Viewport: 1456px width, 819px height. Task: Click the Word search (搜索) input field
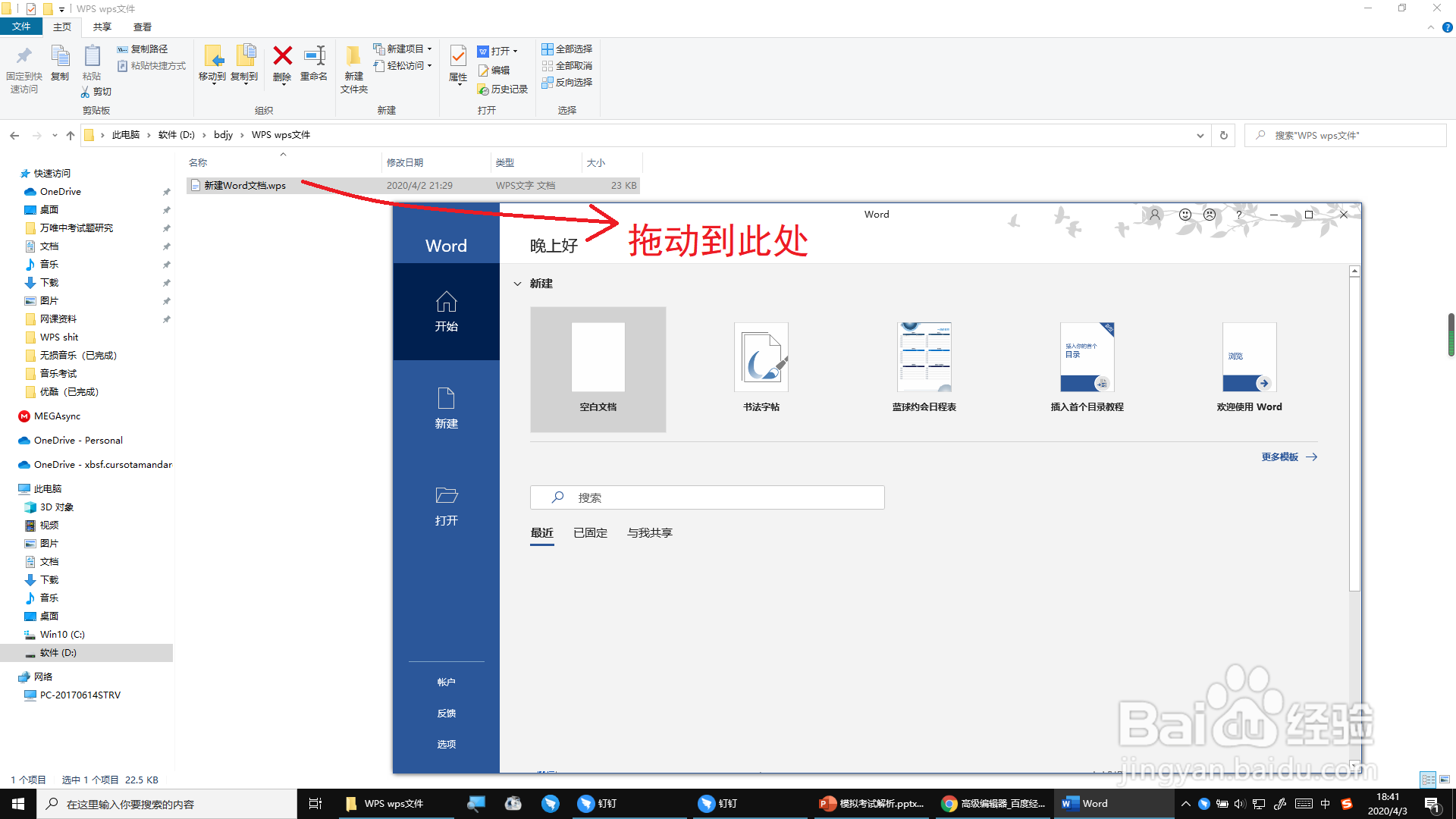[x=707, y=497]
